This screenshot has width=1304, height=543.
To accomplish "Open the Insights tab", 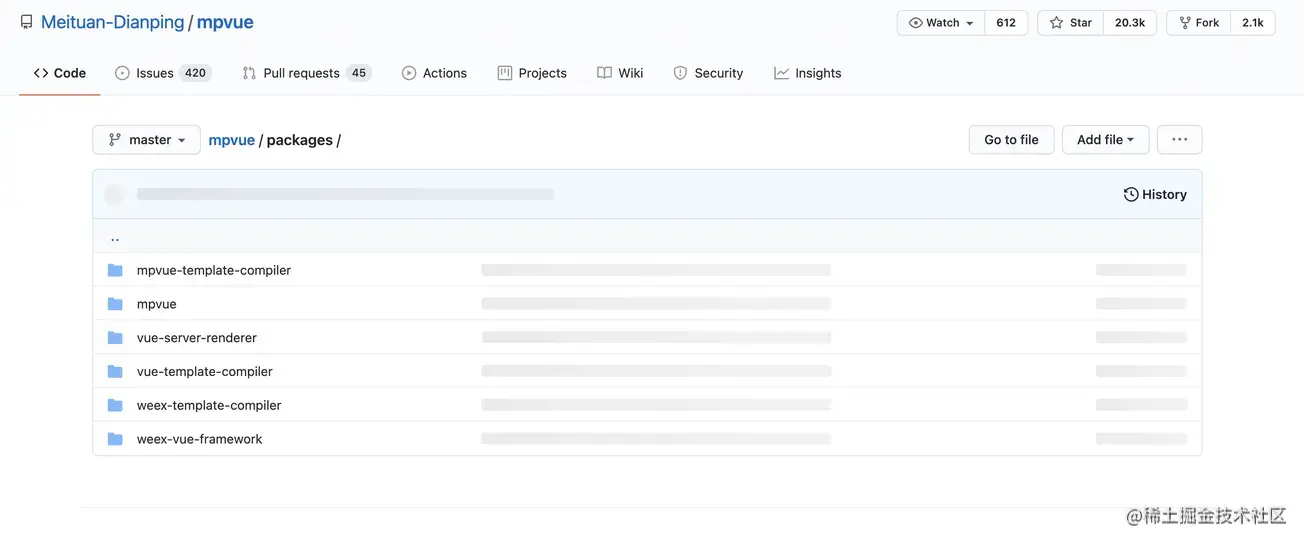I will pos(808,73).
